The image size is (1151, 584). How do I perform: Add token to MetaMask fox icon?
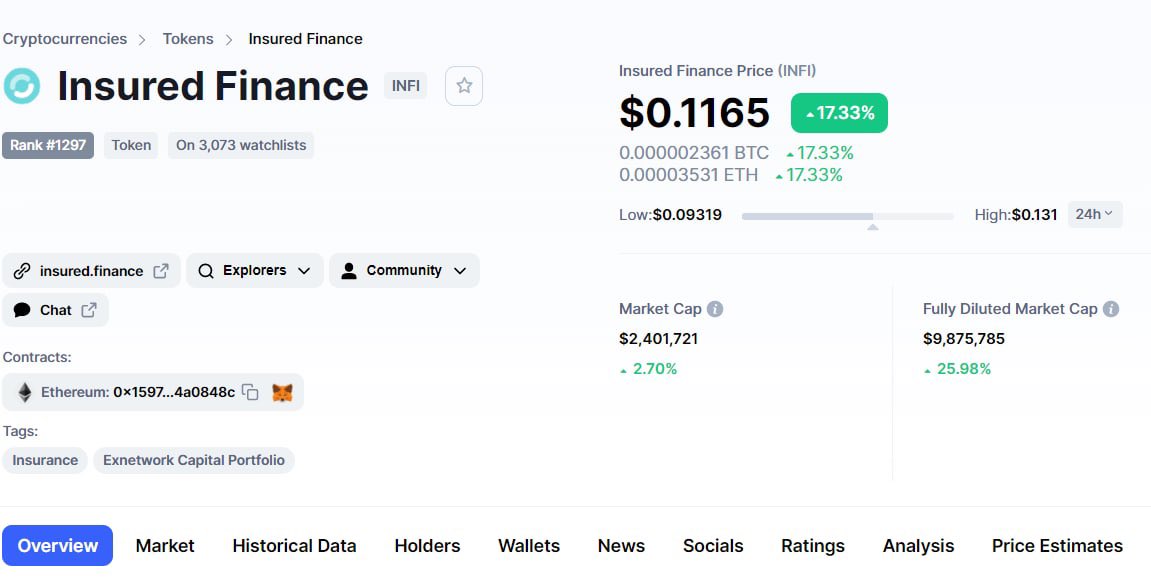coord(282,393)
